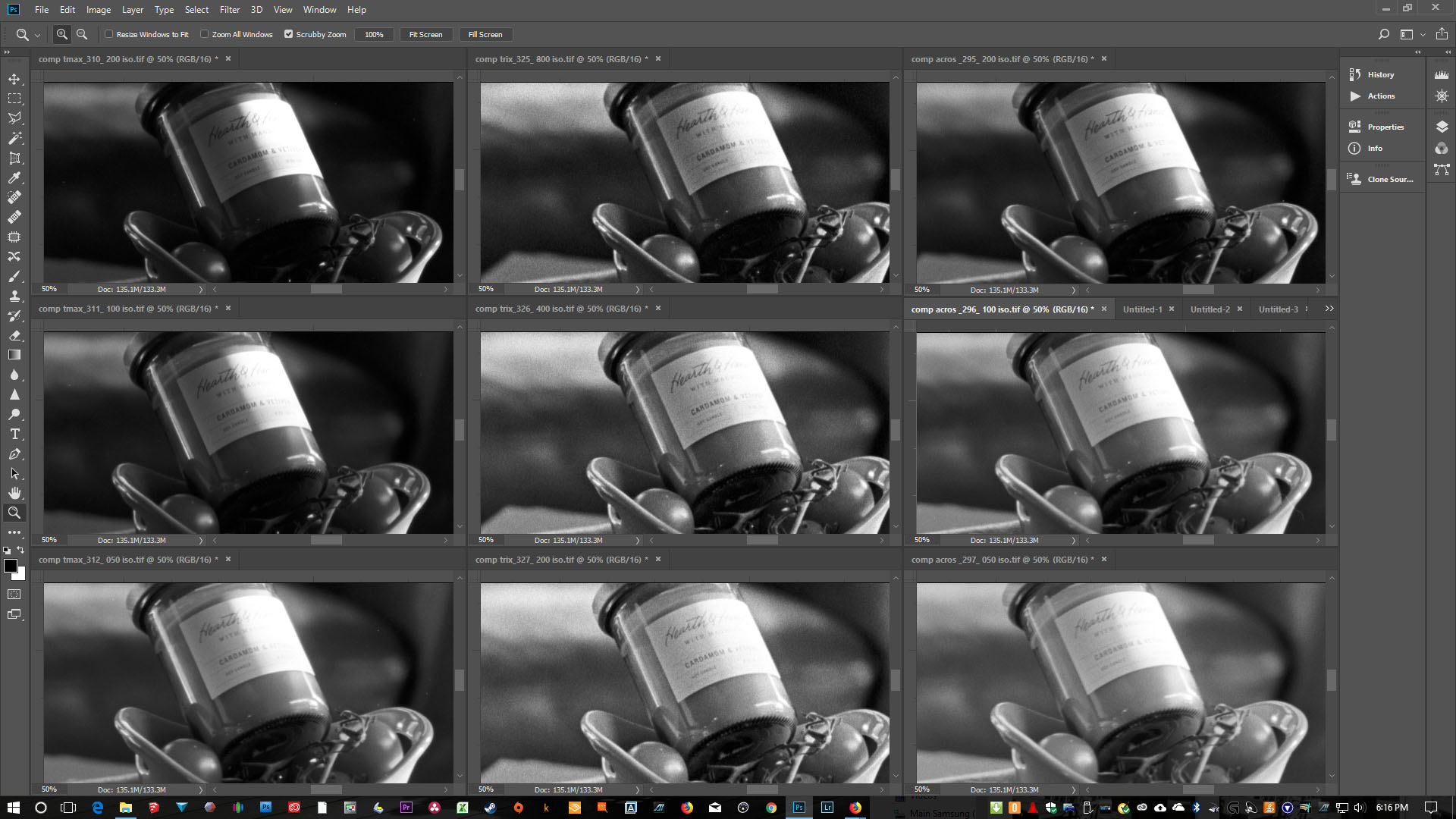Image resolution: width=1456 pixels, height=819 pixels.
Task: Open status bar arrow in tmax_310 window
Action: (x=201, y=289)
